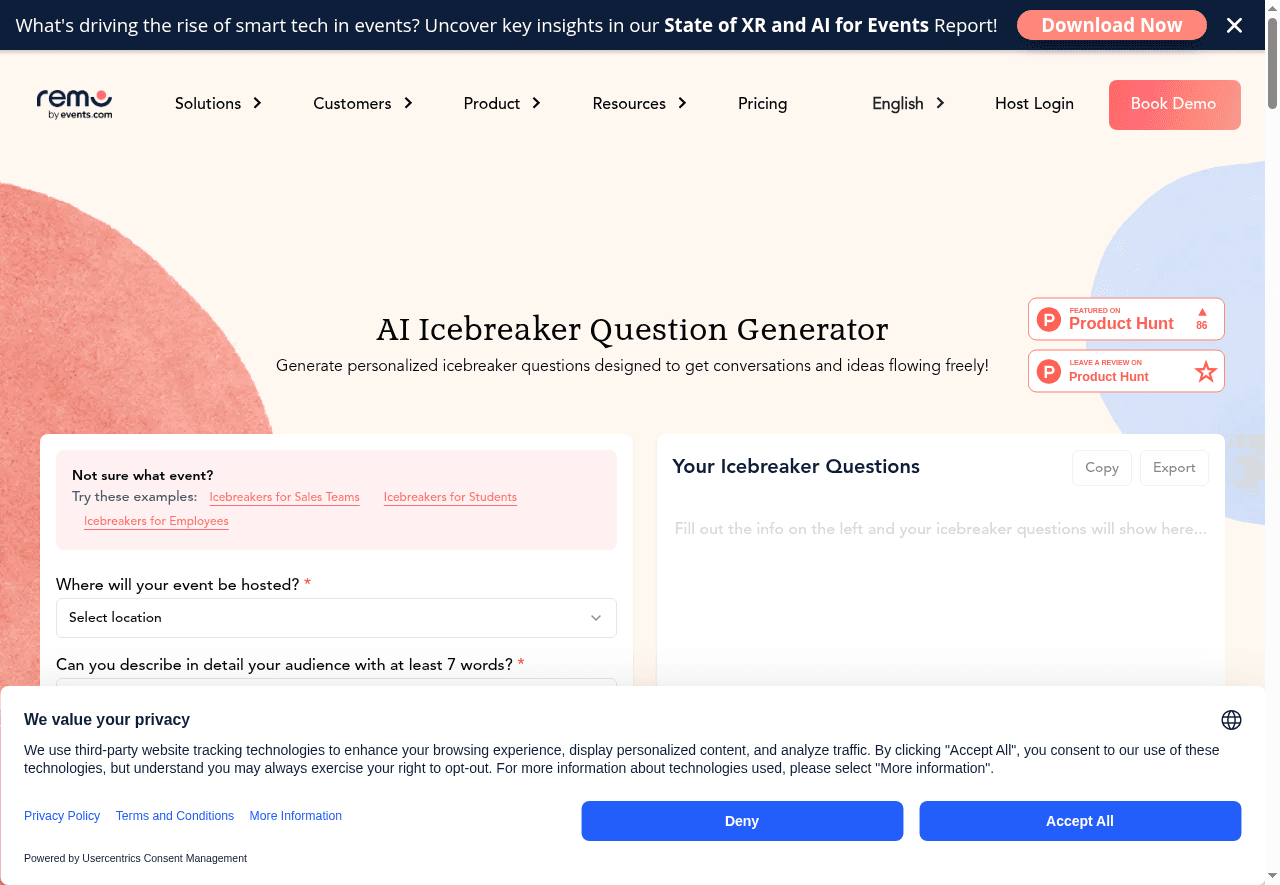Click the upvote triangle on the Product Hunt badge
The image size is (1280, 885).
(1200, 312)
